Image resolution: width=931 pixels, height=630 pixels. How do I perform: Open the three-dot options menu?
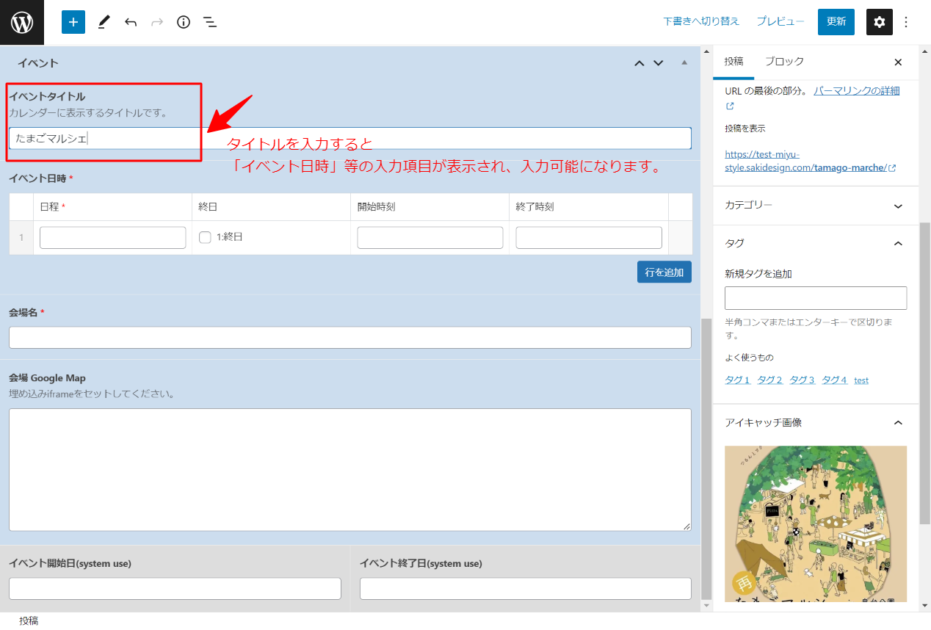tap(907, 22)
